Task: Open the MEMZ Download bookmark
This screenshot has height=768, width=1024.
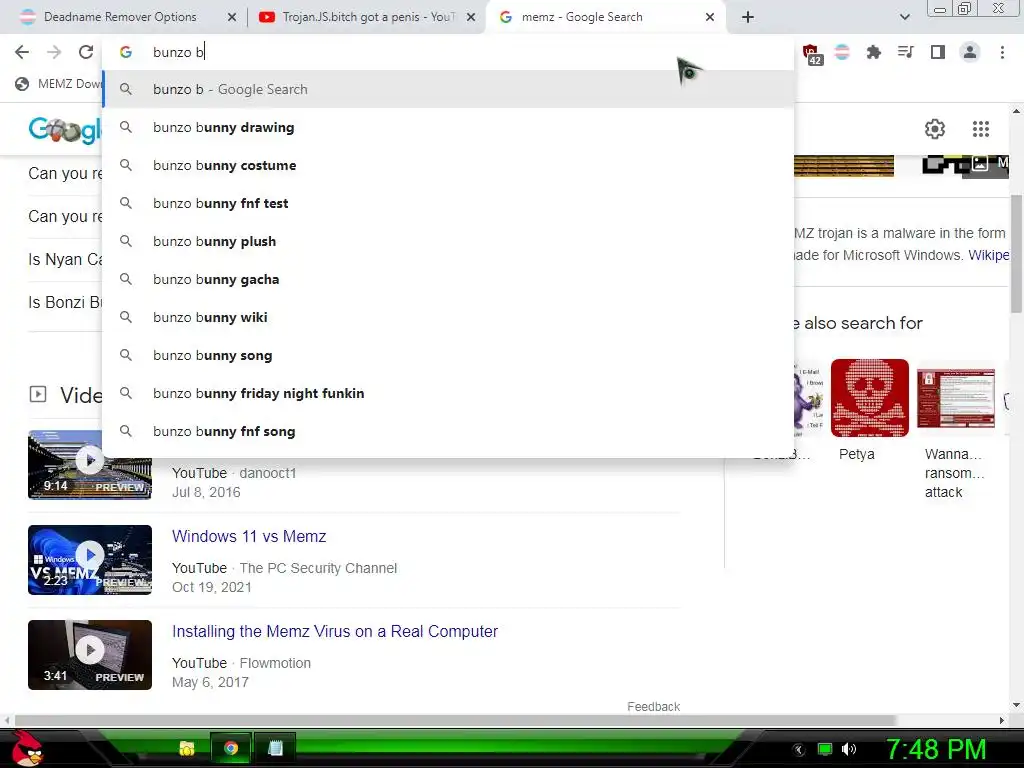Action: tap(57, 84)
